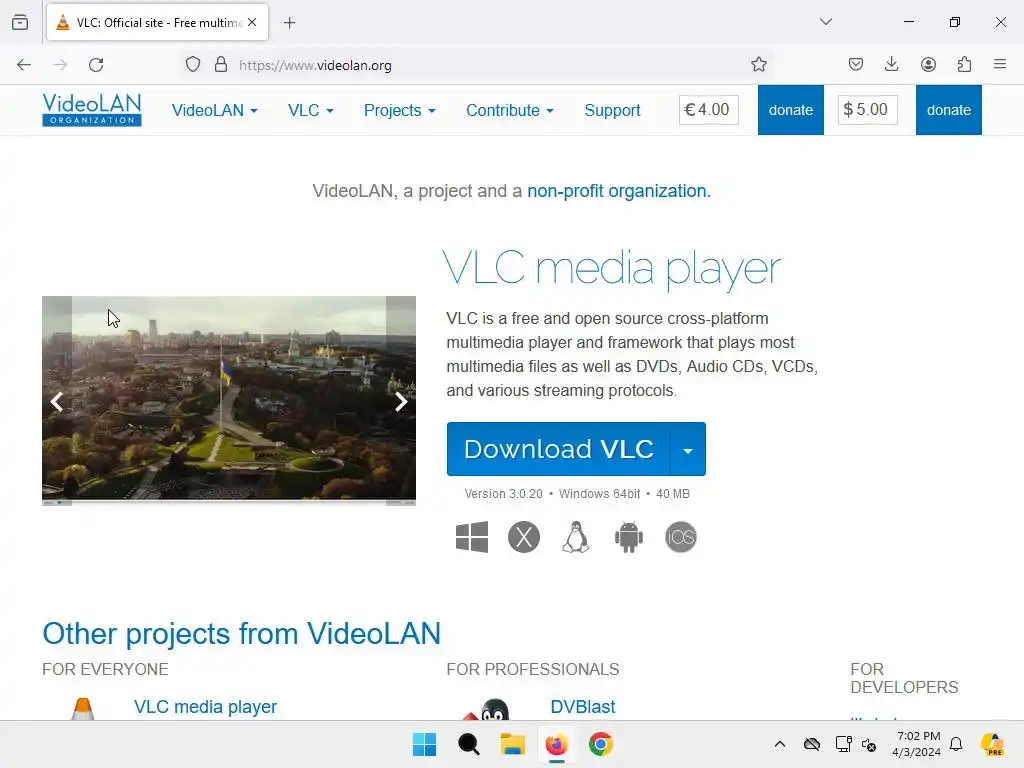Open File Explorer from taskbar
1024x768 pixels.
tap(513, 744)
